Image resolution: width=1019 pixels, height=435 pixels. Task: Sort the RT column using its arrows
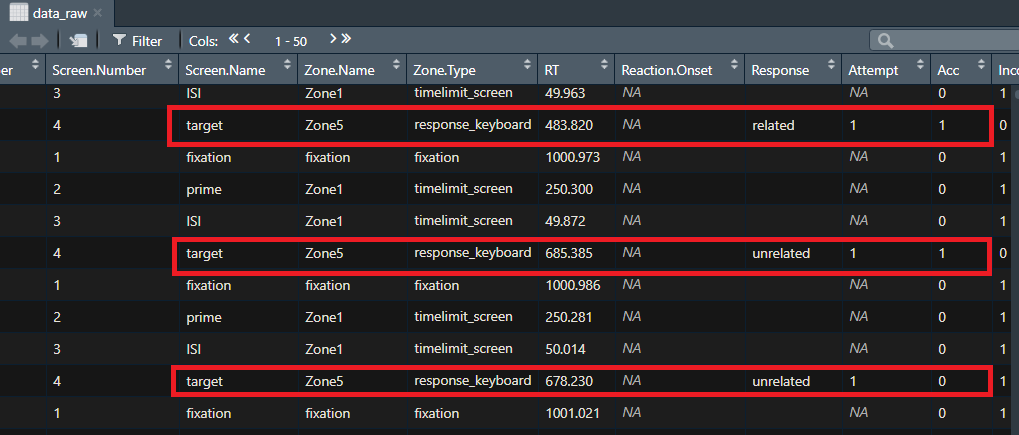coord(604,65)
